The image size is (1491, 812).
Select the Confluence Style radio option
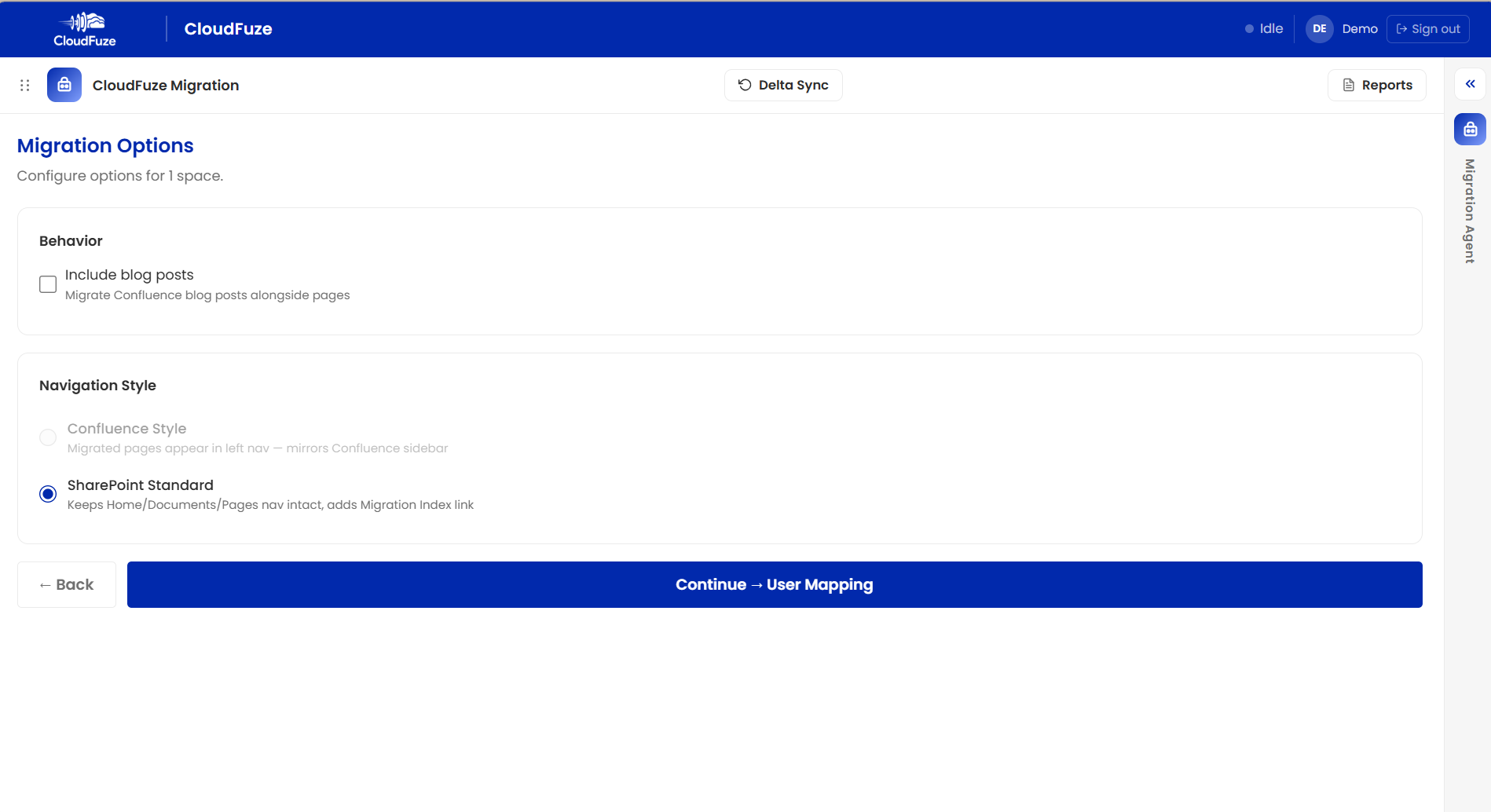(48, 437)
